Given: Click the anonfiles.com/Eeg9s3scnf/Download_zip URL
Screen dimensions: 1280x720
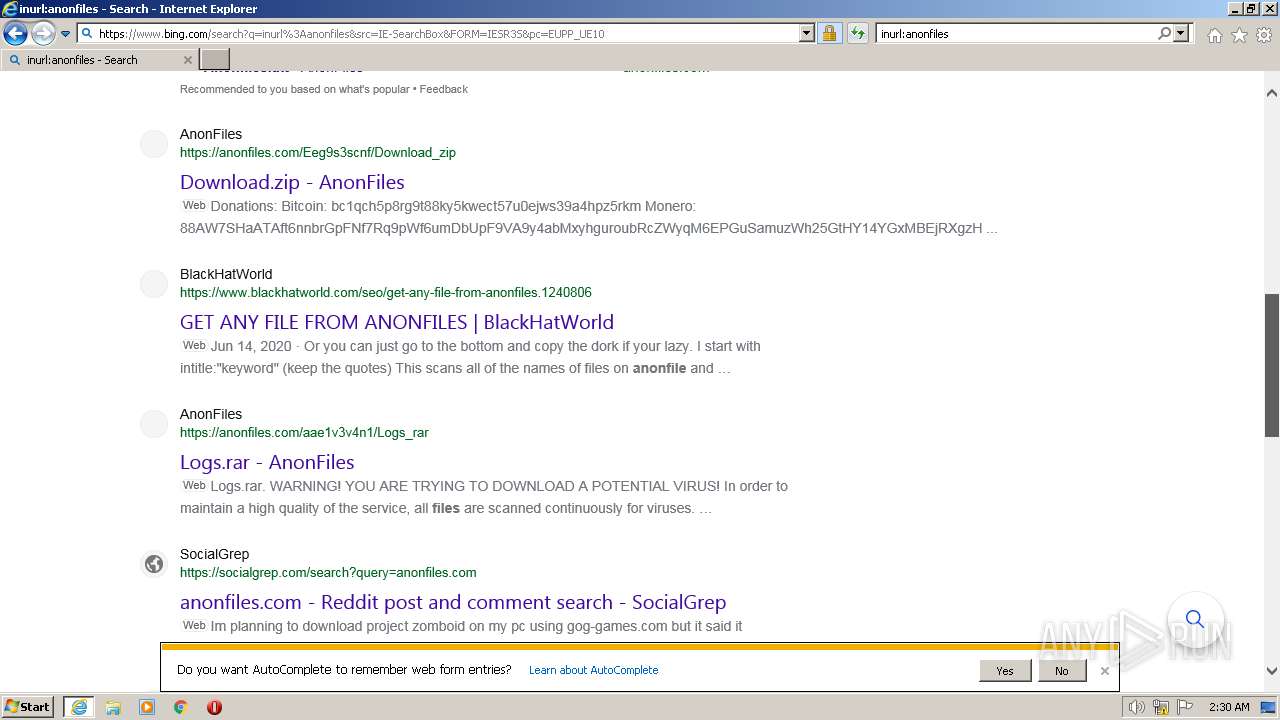Looking at the screenshot, I should tap(318, 153).
